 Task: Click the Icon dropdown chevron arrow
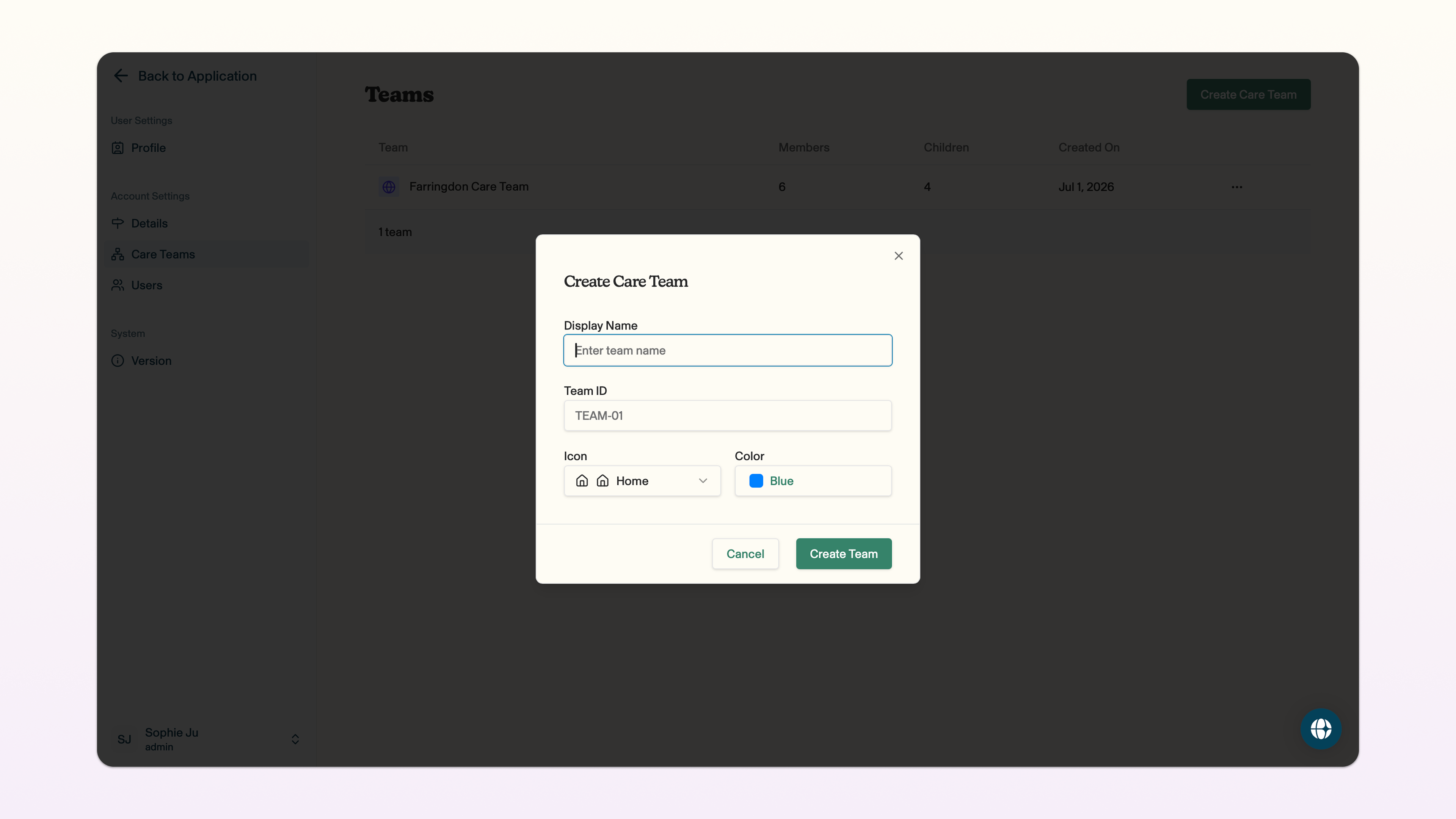pyautogui.click(x=703, y=480)
